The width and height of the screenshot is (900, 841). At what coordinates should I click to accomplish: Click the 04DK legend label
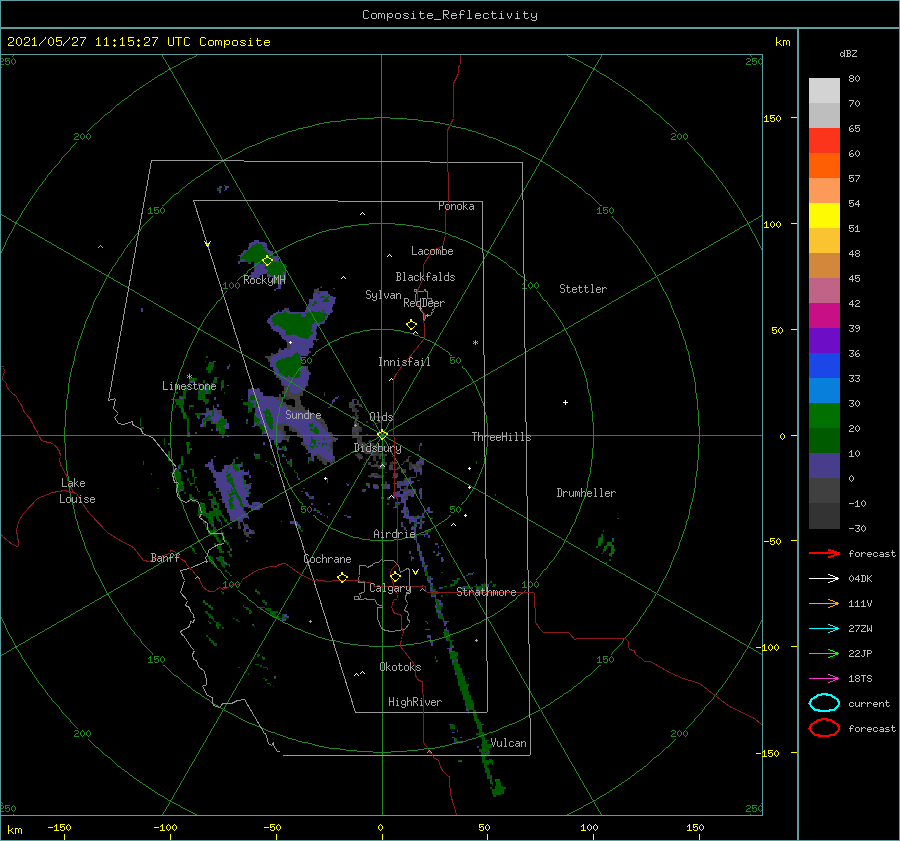tap(860, 579)
